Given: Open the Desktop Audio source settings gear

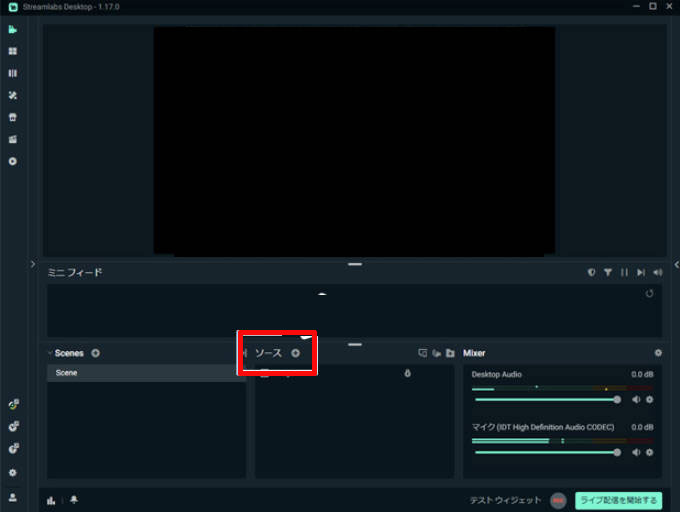Looking at the screenshot, I should [650, 400].
